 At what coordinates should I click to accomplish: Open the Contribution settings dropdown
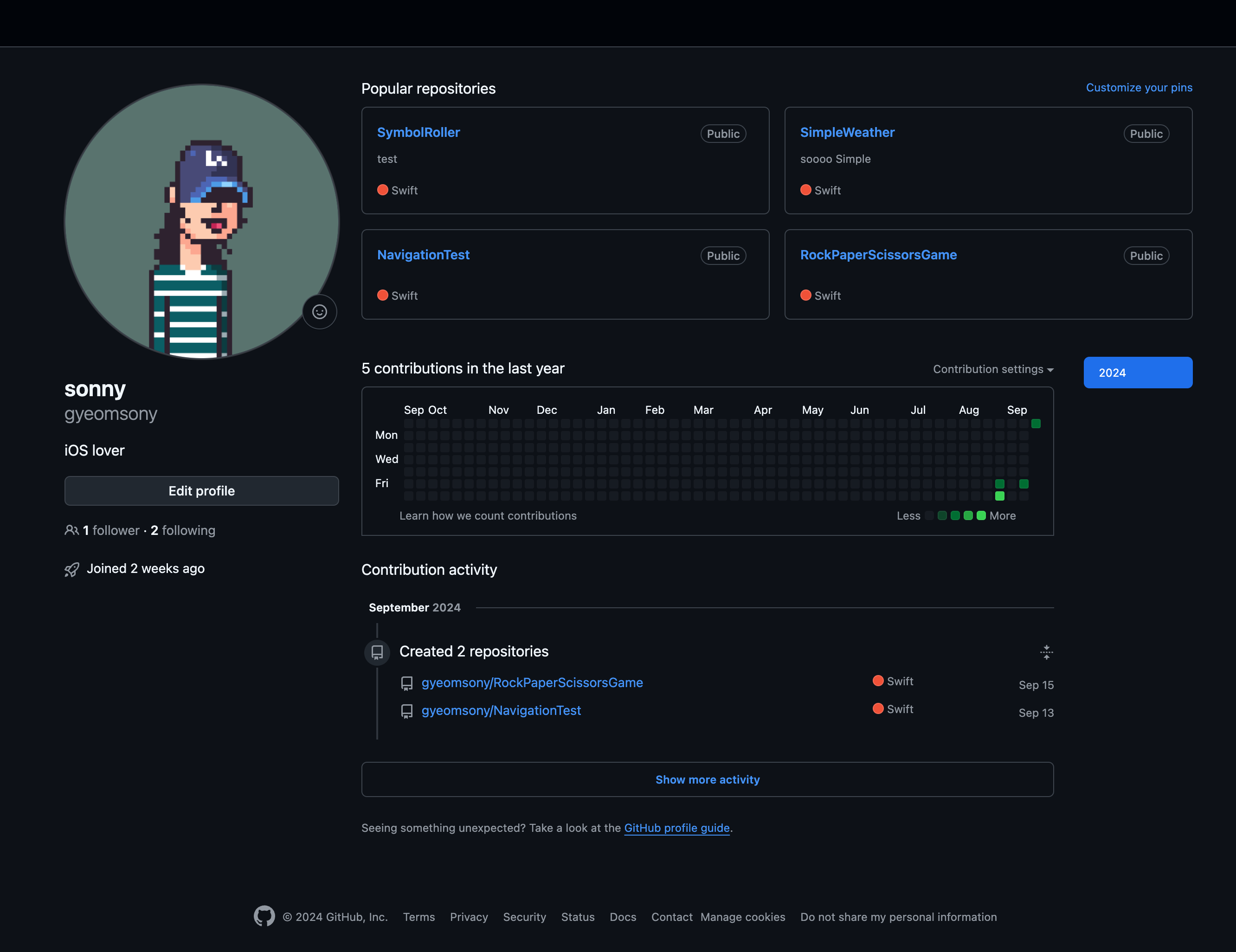click(x=992, y=370)
